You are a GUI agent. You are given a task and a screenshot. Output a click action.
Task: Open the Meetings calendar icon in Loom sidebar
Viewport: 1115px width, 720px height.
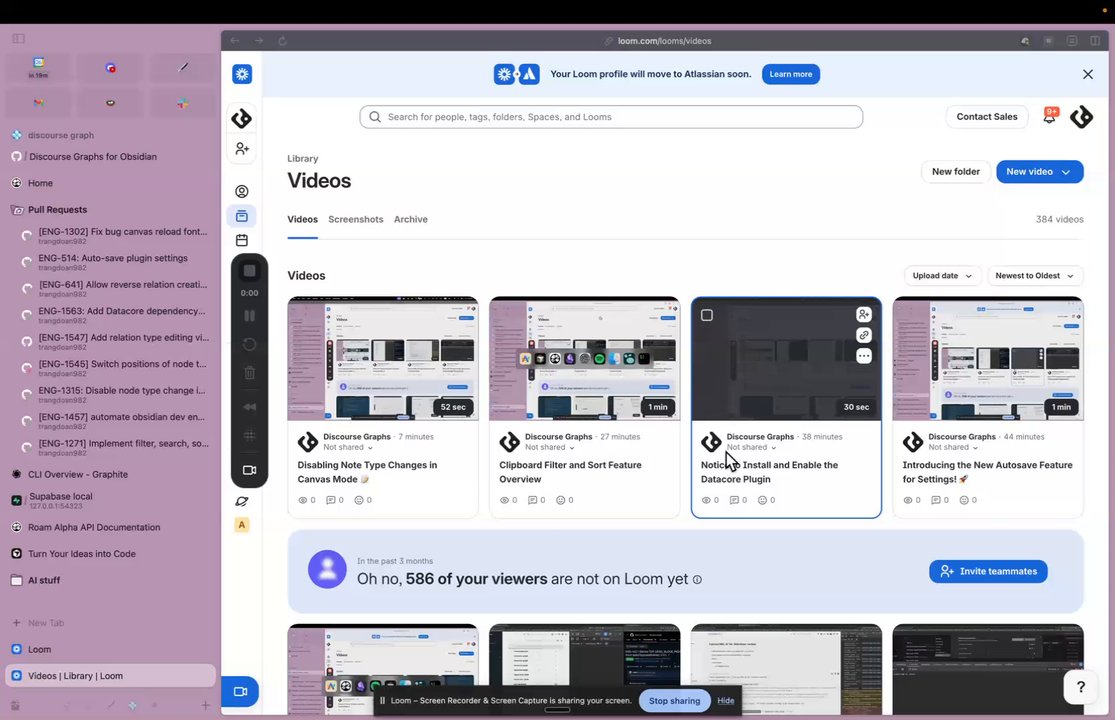(x=242, y=240)
